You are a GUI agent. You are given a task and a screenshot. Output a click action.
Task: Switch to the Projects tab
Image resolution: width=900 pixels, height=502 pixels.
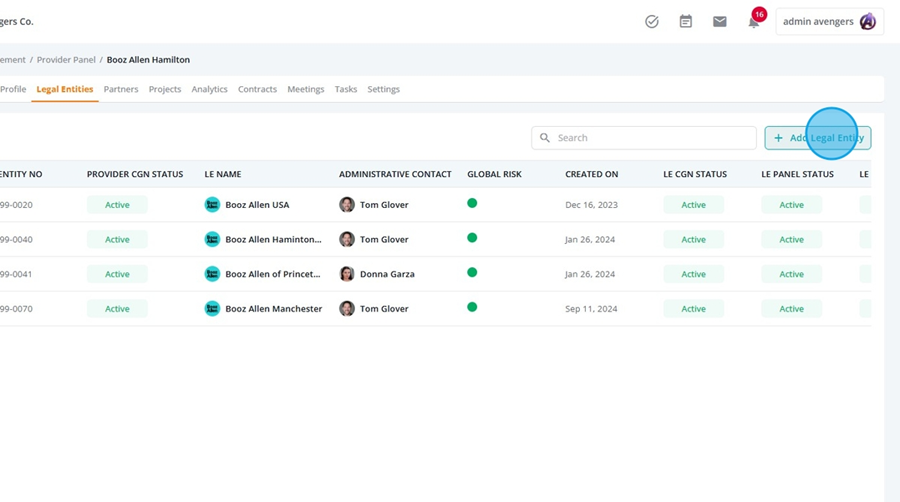tap(165, 89)
